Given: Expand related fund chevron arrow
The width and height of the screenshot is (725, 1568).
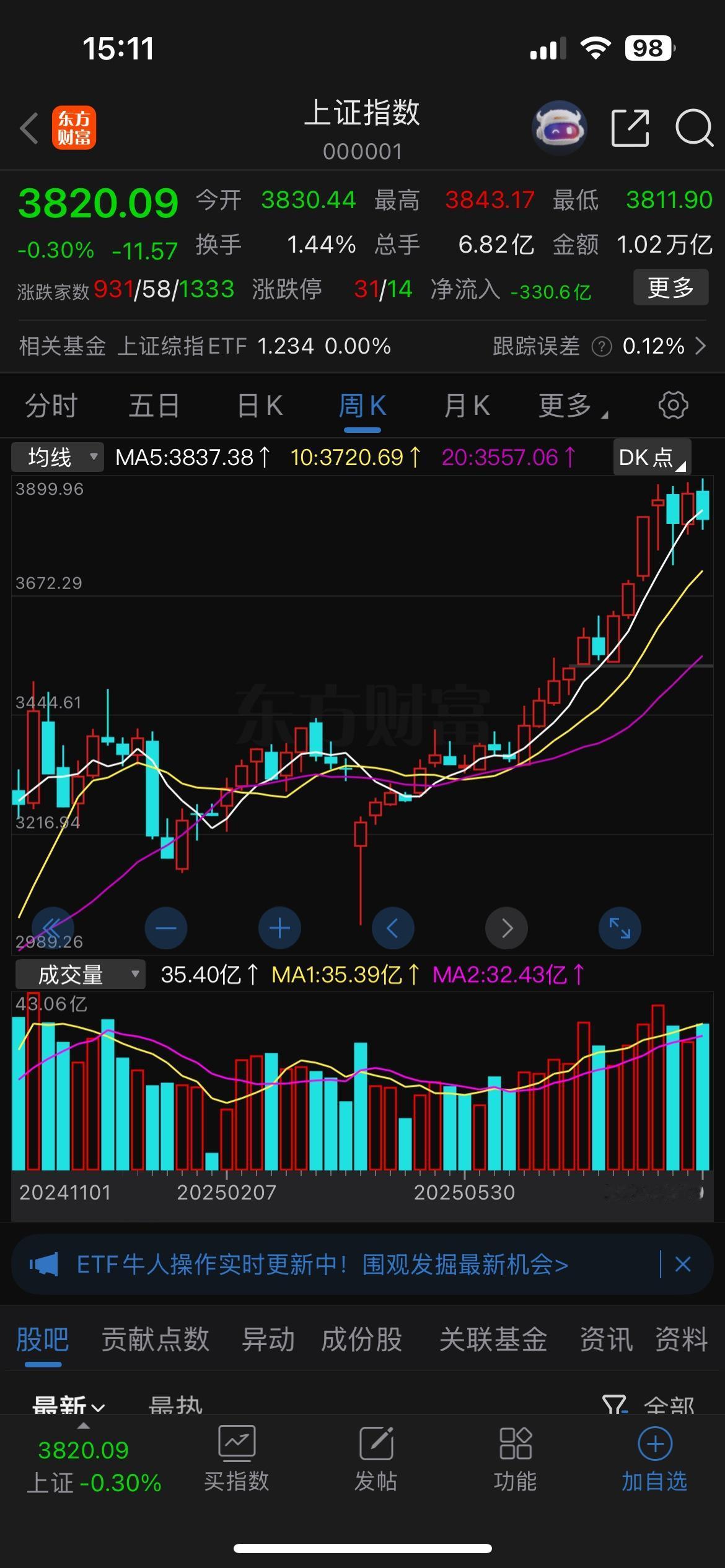Looking at the screenshot, I should point(701,346).
